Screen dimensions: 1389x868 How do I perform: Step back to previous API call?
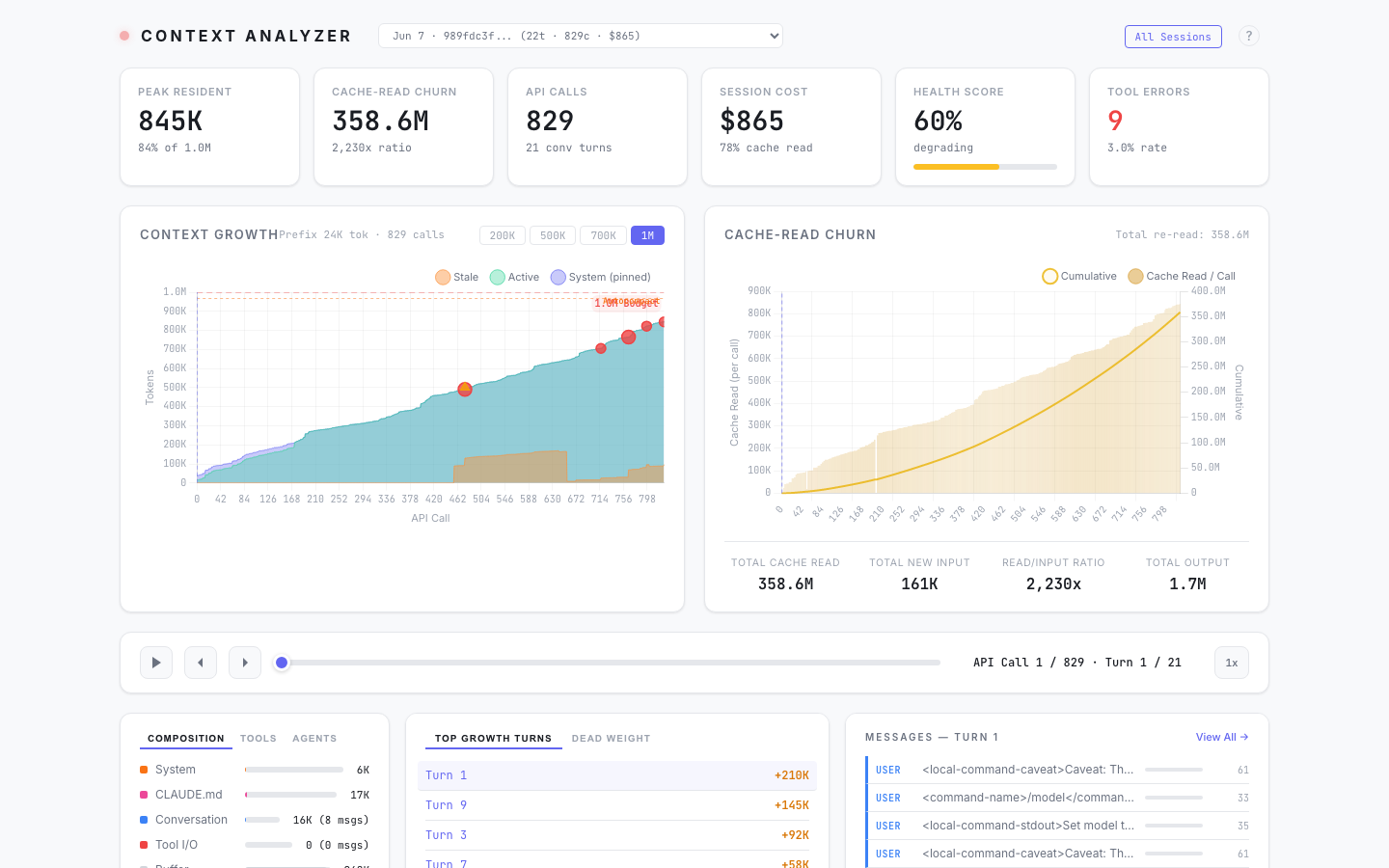pos(201,663)
